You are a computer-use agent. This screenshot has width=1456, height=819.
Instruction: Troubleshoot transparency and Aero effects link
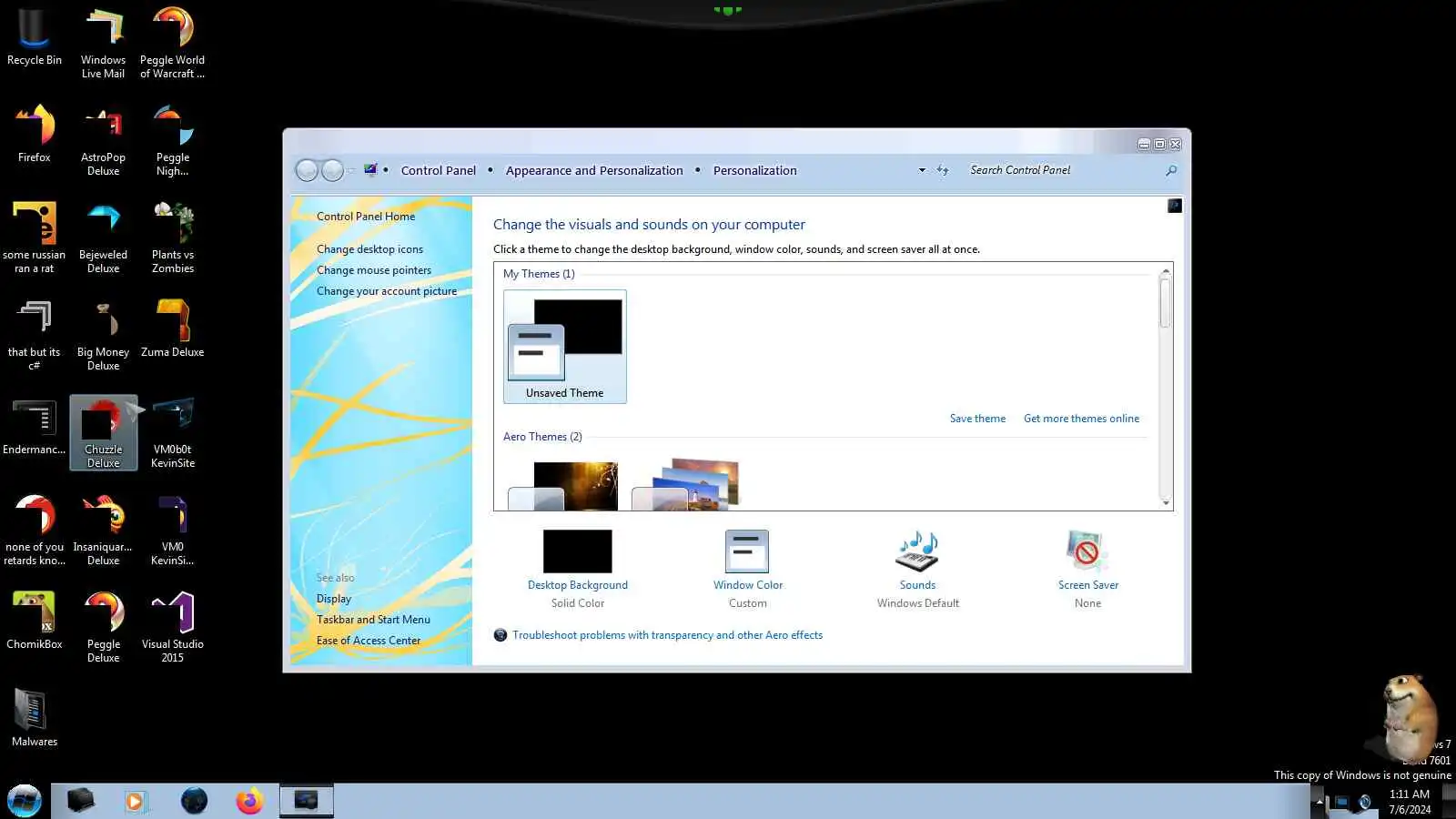point(667,635)
